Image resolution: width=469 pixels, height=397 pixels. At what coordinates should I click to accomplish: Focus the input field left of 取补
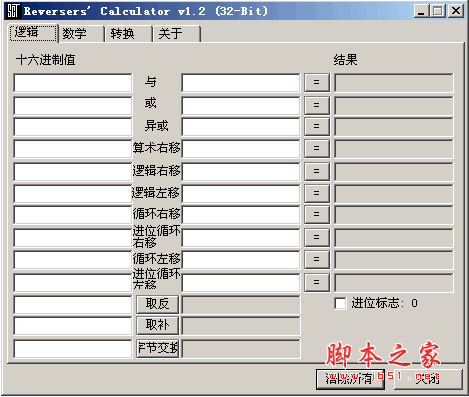tap(73, 326)
